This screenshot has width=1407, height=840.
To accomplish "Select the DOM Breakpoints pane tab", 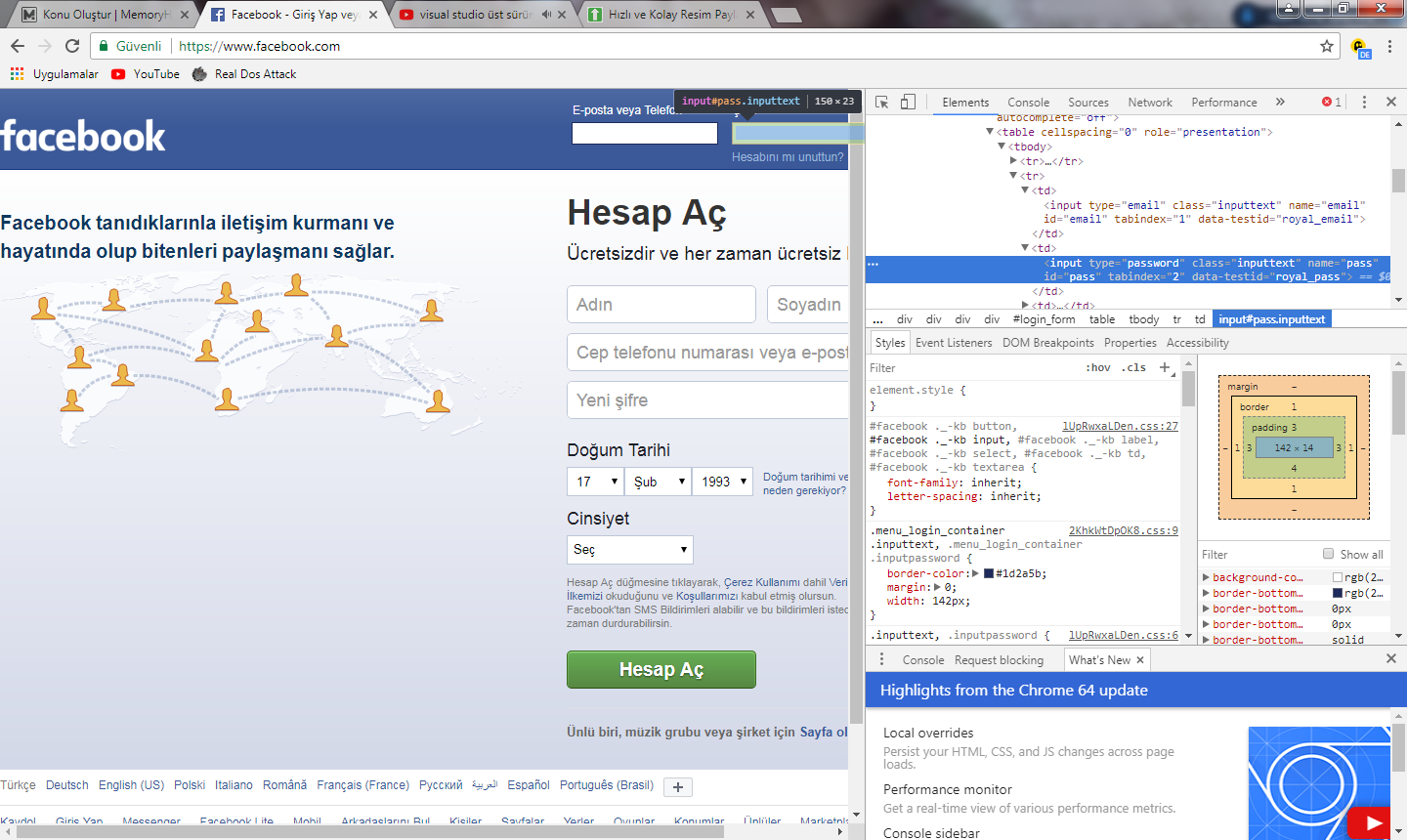I will [1048, 343].
